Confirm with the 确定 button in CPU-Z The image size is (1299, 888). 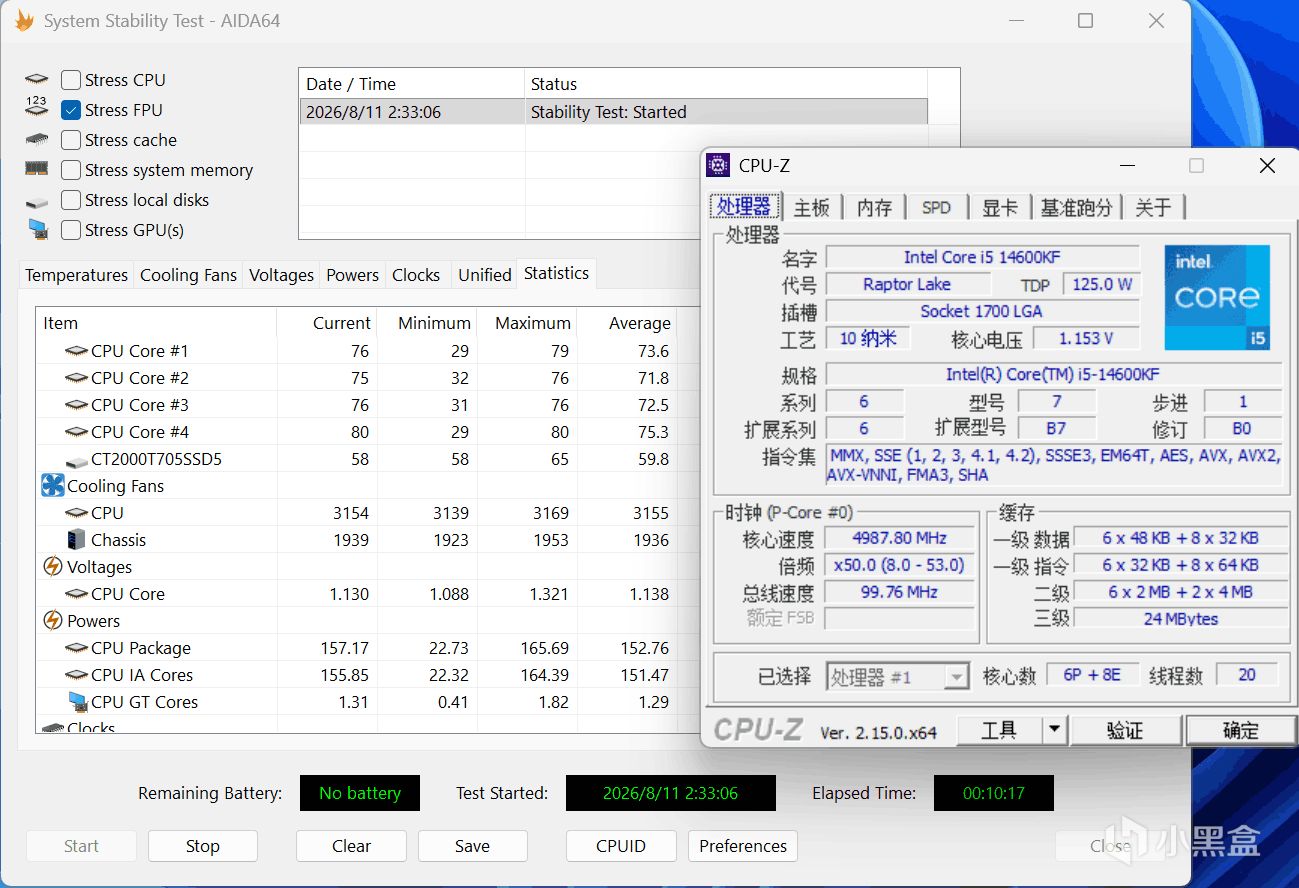coord(1240,730)
